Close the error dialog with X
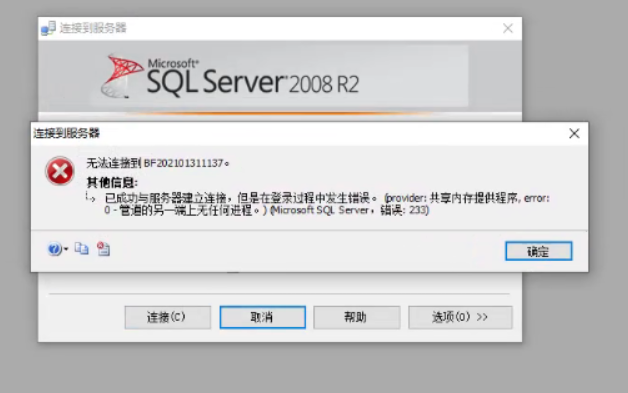 coord(574,133)
